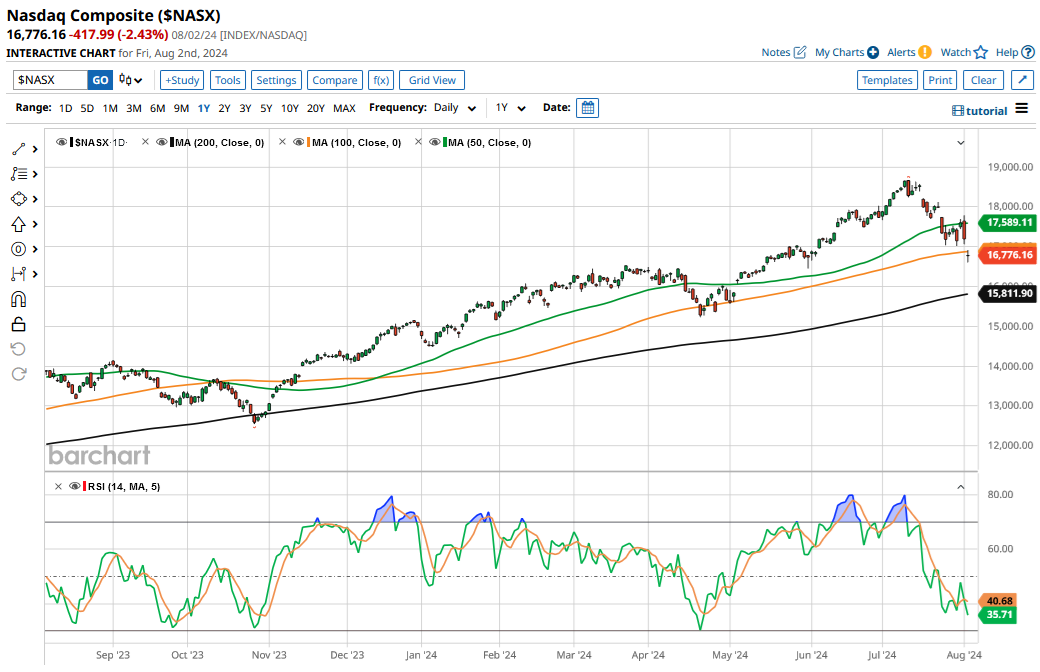Screen dimensions: 1040x672
Task: Click the pop-out expand chart arrow icon
Action: [x=1022, y=80]
